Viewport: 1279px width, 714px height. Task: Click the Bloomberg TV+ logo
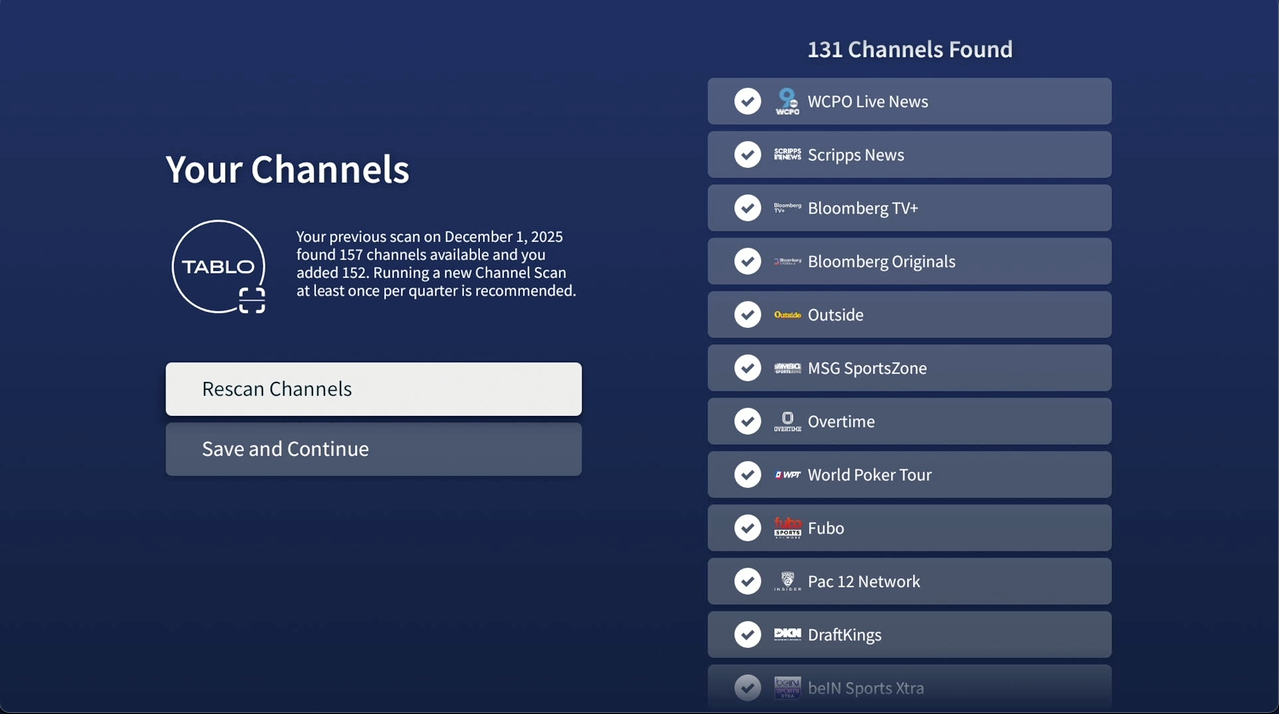[787, 207]
